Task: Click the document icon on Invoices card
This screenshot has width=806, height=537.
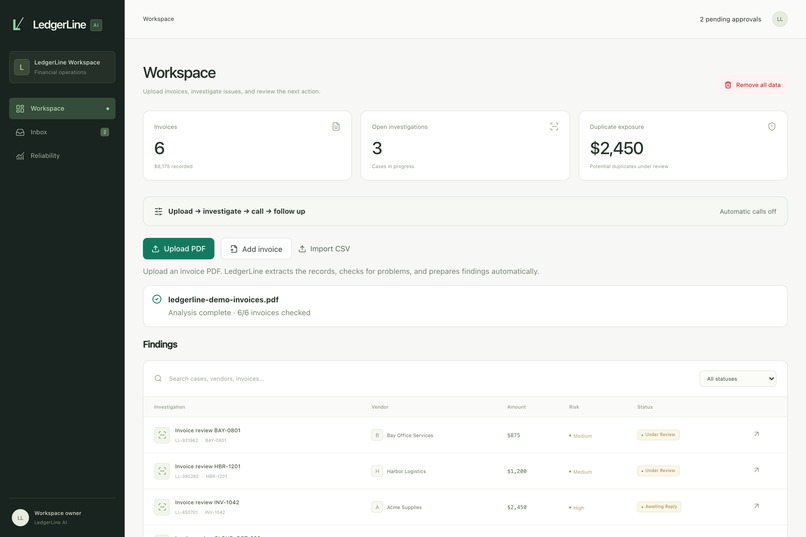Action: click(336, 126)
